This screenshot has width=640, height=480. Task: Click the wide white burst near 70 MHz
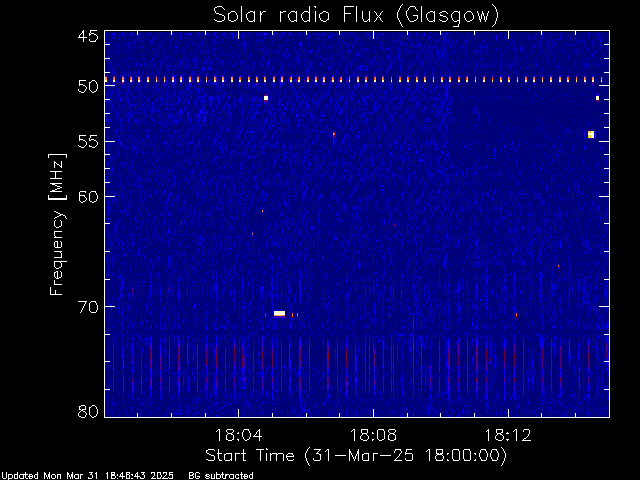279,313
